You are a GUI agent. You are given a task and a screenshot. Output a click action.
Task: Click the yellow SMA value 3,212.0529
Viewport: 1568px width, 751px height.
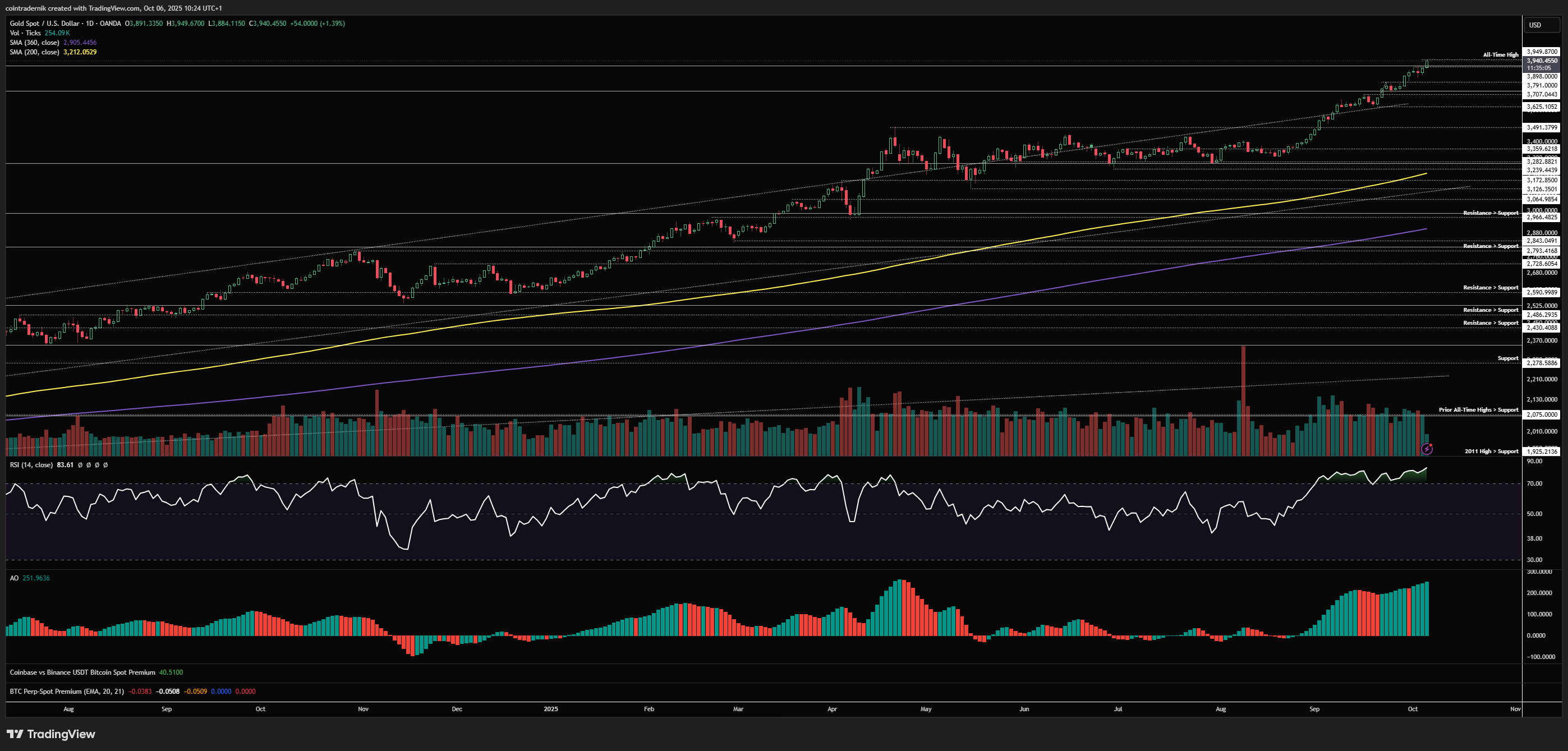coord(80,52)
